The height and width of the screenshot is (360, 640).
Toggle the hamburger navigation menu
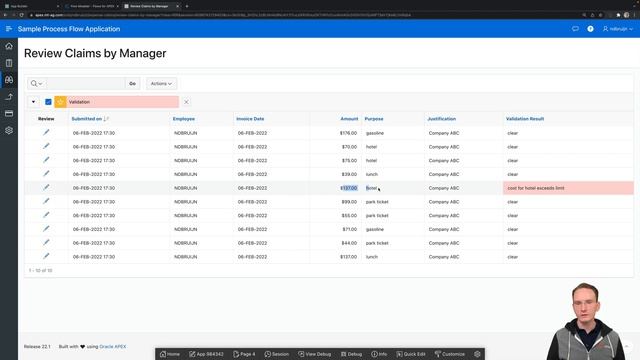point(9,29)
